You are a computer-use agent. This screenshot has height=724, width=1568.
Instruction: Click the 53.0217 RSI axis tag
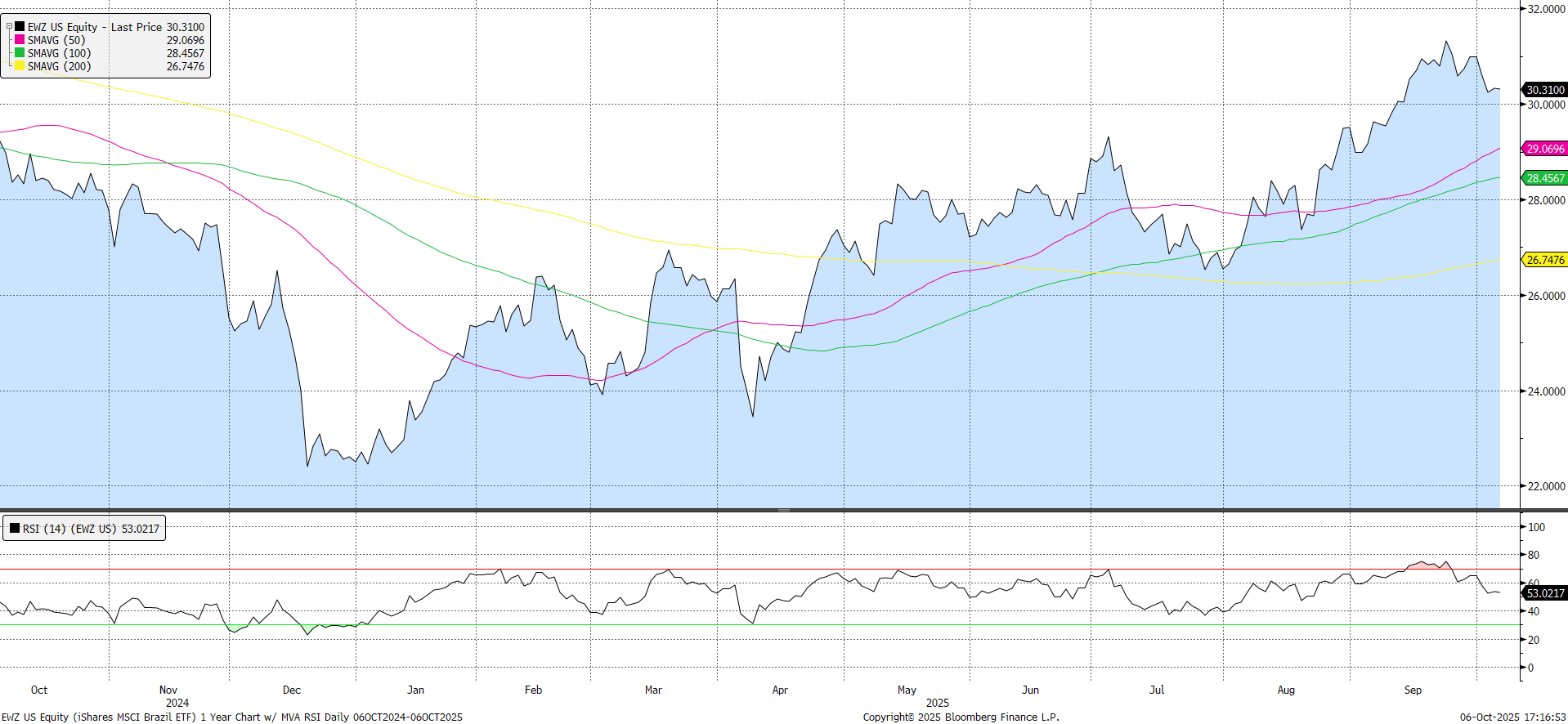click(x=1544, y=593)
